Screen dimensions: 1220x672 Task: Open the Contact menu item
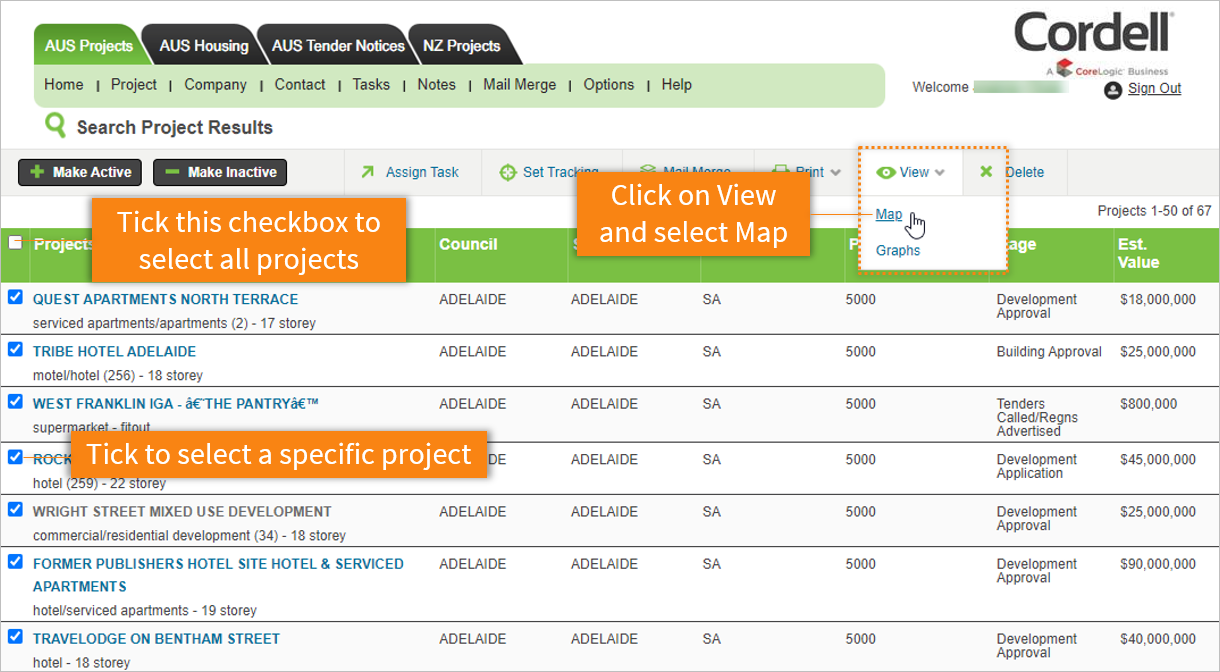tap(300, 85)
